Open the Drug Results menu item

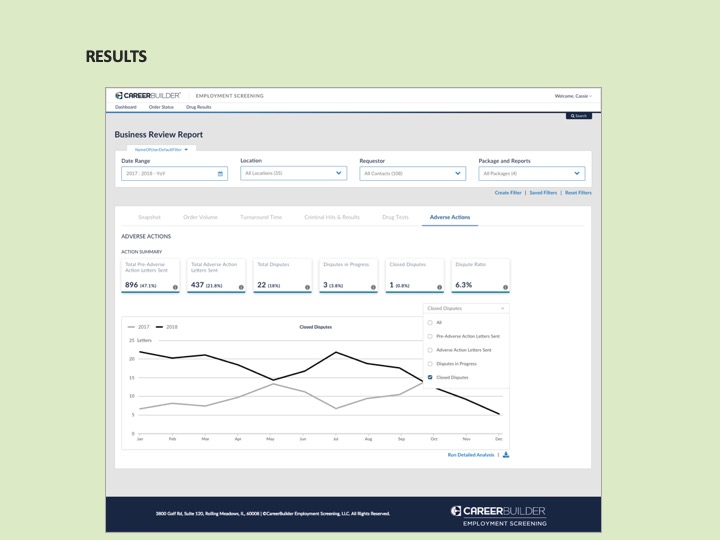pyautogui.click(x=198, y=107)
